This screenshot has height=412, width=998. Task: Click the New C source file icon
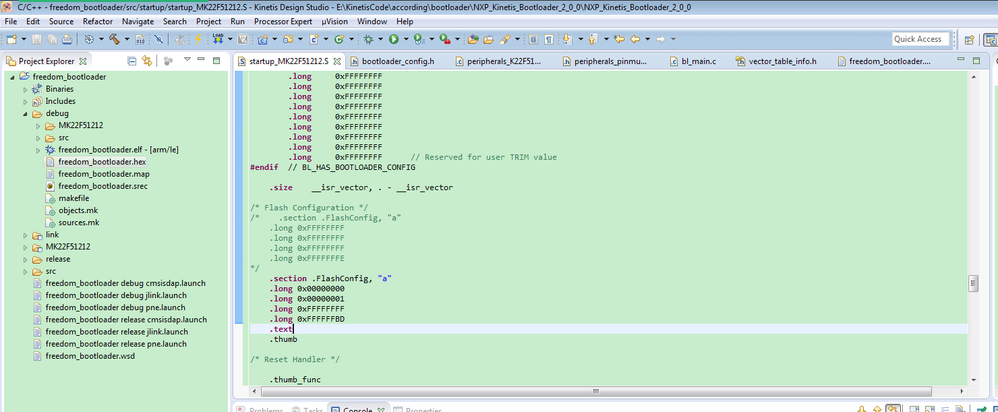(314, 39)
